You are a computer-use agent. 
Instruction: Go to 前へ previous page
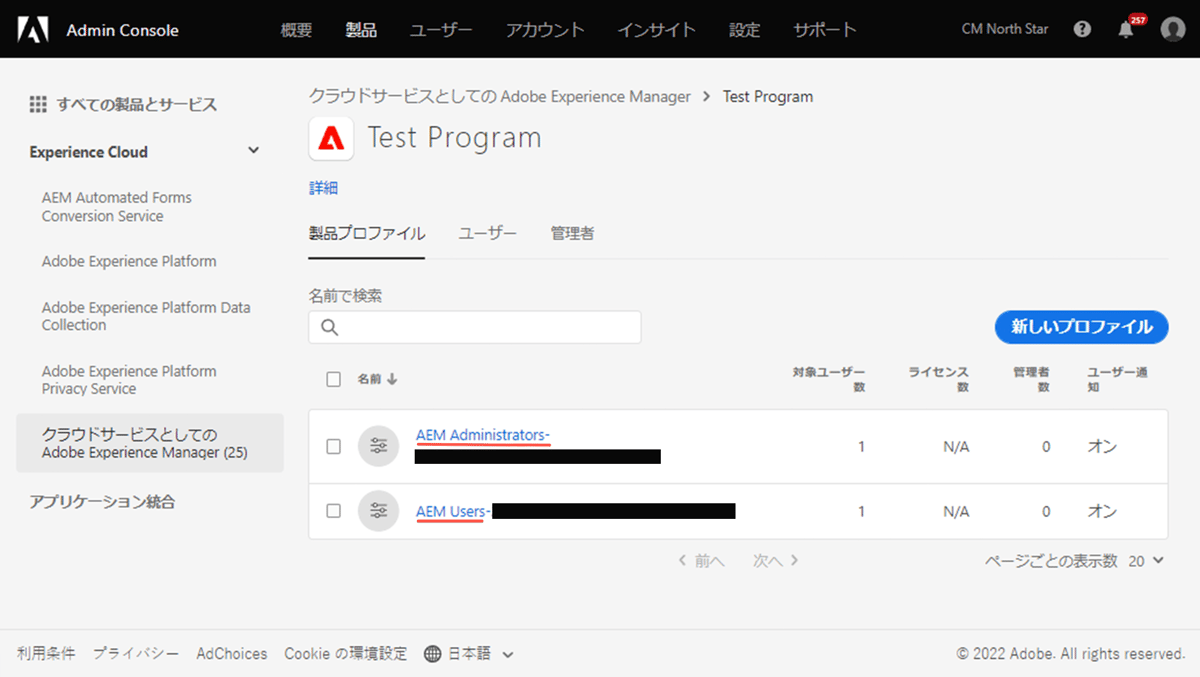(702, 561)
